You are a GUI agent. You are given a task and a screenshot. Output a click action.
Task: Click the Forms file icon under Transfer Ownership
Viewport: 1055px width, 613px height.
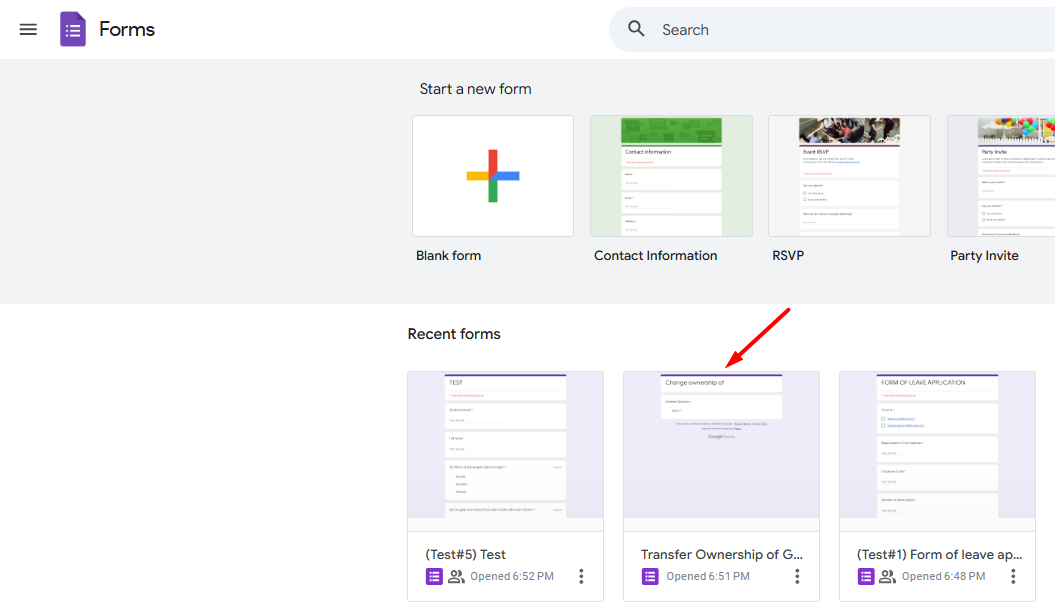(x=650, y=576)
